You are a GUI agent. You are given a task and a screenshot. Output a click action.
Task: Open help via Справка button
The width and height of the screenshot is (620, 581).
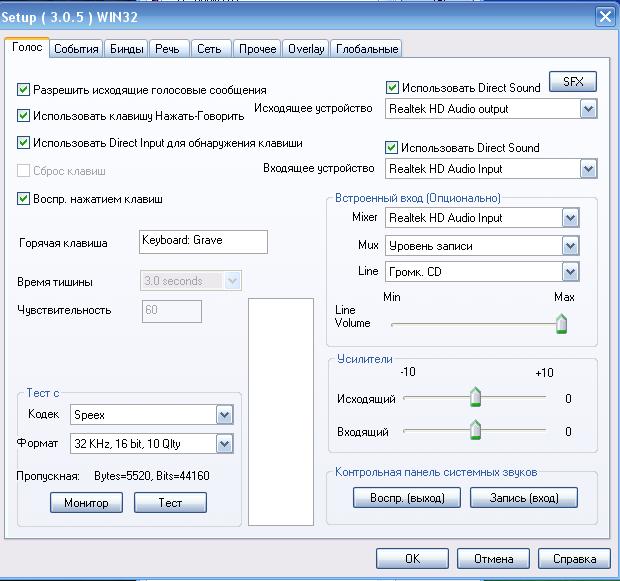click(x=574, y=558)
